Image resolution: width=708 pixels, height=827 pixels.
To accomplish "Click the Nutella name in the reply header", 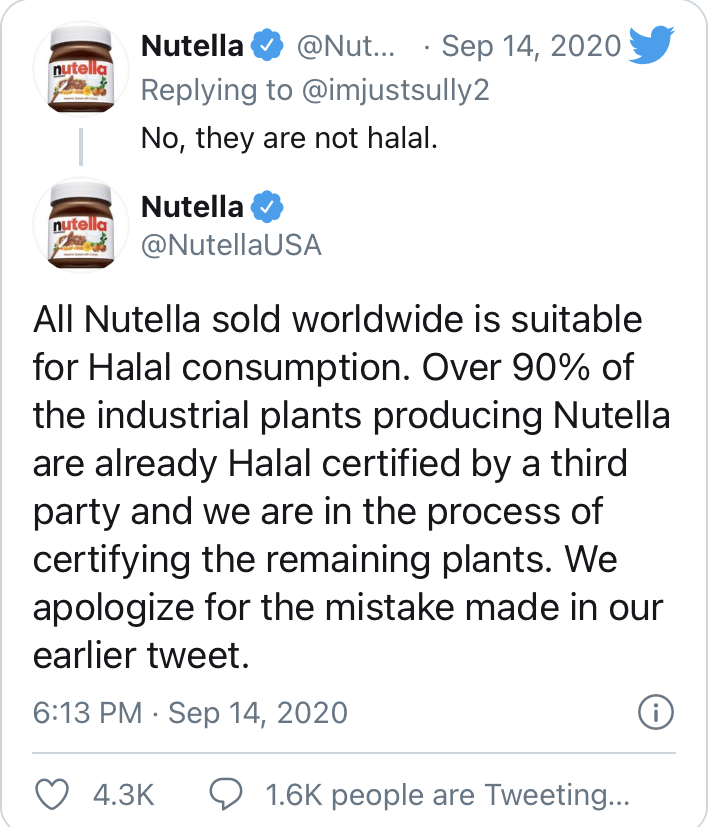I will pos(192,46).
